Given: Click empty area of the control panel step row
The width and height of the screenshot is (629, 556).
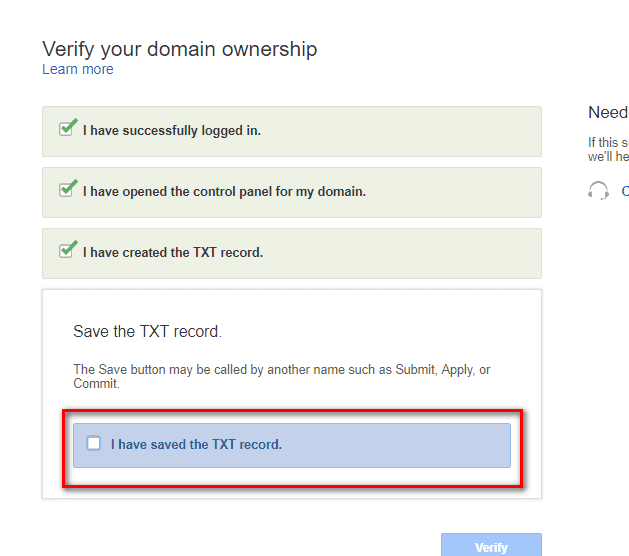Looking at the screenshot, I should point(453,193).
